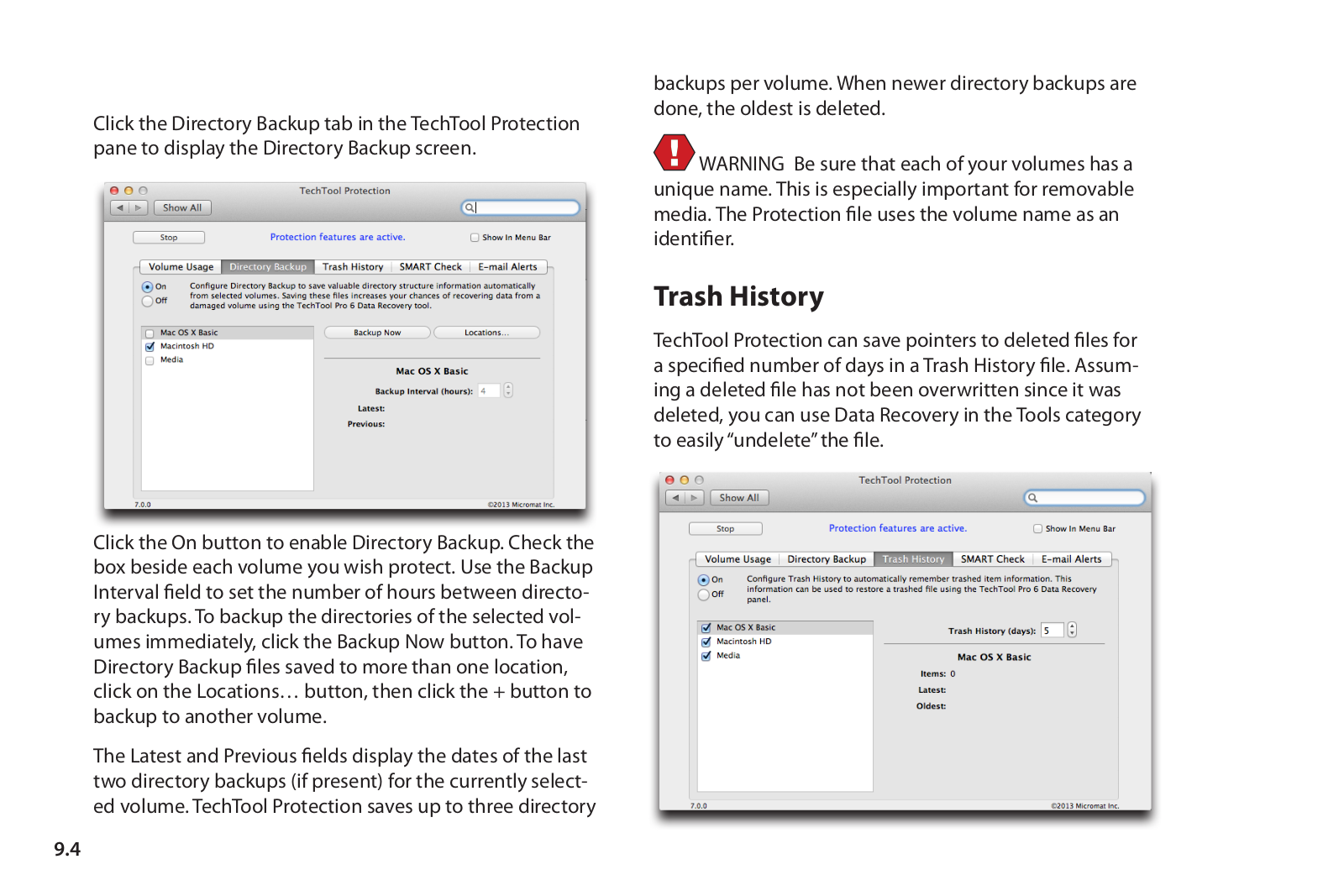Click Trash History days value field

pos(1053,630)
